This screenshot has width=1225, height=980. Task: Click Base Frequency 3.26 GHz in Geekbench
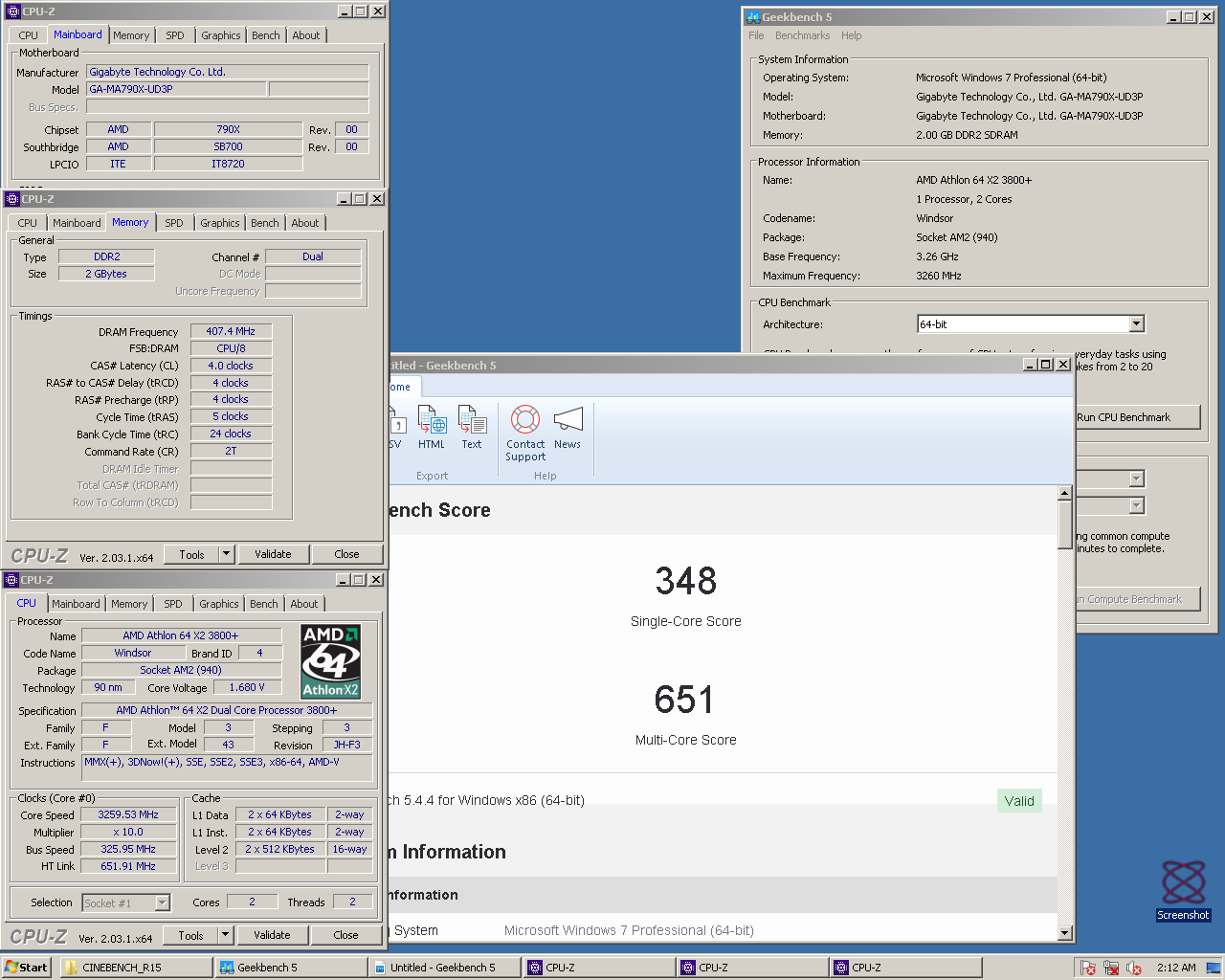[937, 256]
